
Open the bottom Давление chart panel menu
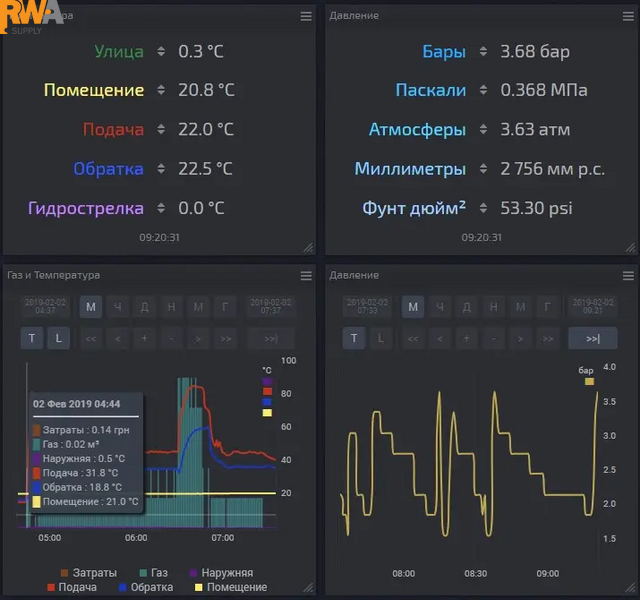tap(628, 276)
